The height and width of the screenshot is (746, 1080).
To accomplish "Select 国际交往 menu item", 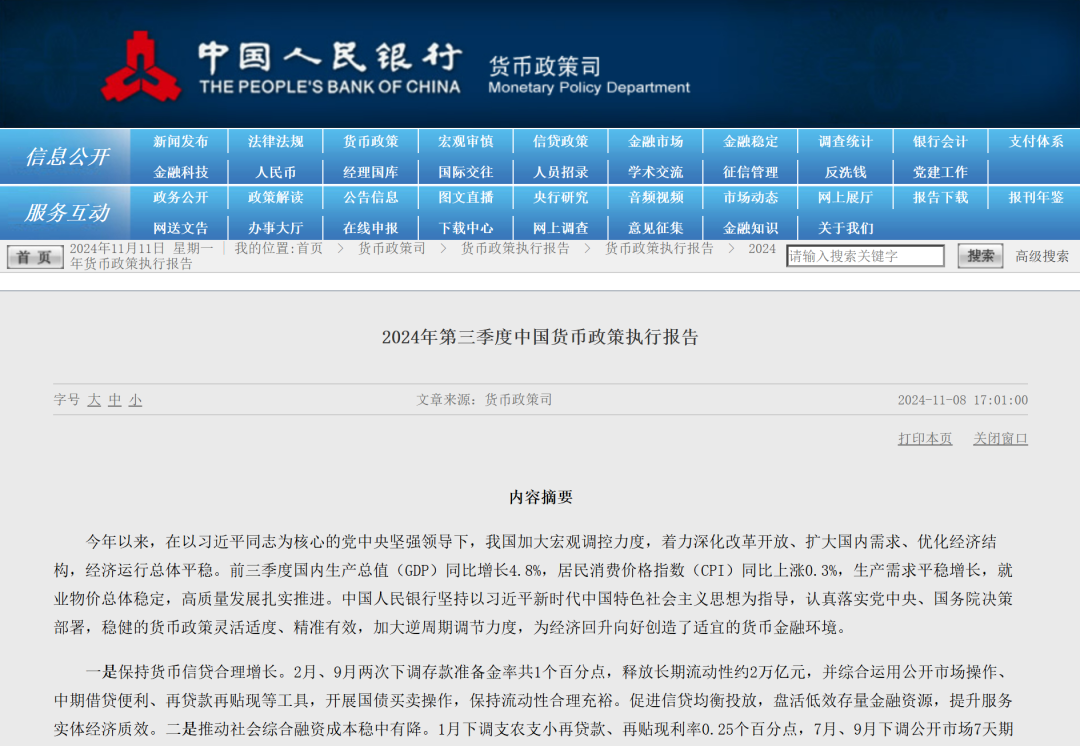I will coord(466,172).
